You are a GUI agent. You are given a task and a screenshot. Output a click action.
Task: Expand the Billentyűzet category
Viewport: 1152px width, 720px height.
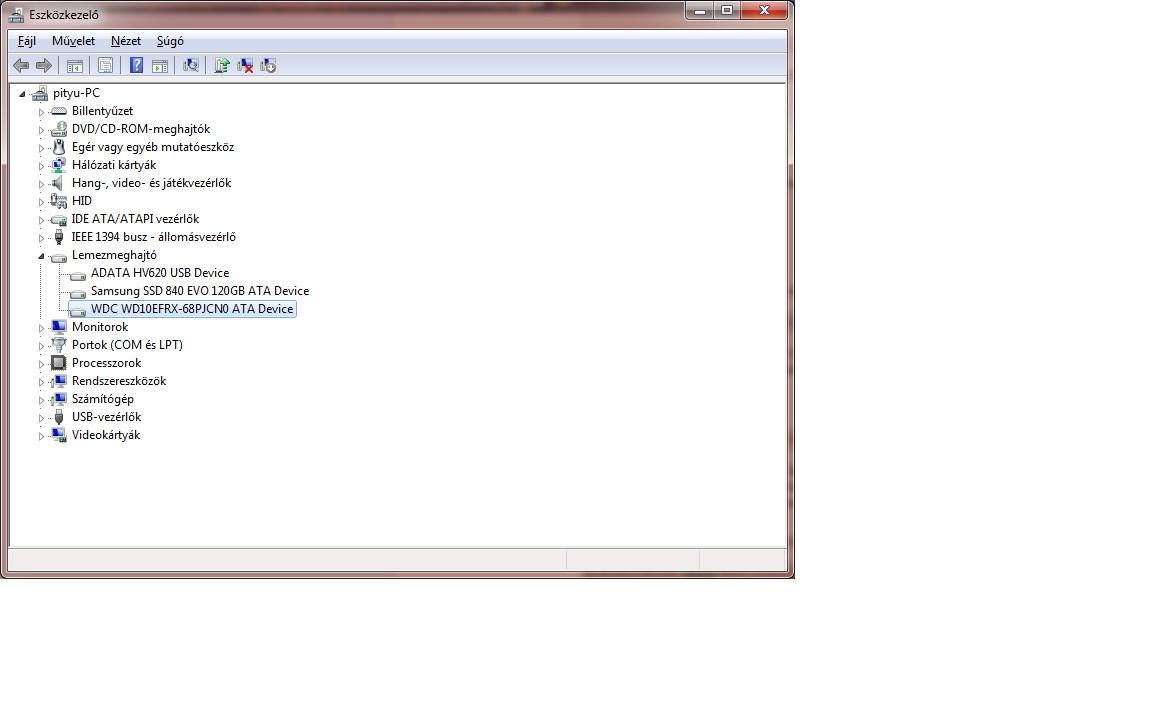41,112
